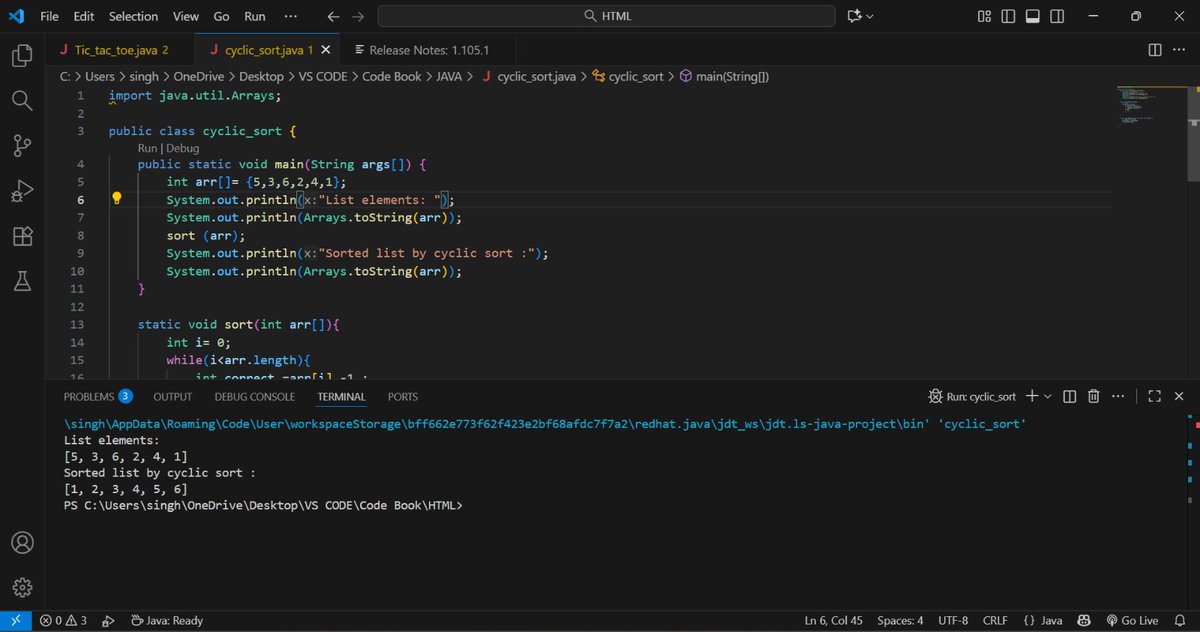Image resolution: width=1200 pixels, height=632 pixels.
Task: Open the Explorer view in activity bar
Action: [22, 55]
